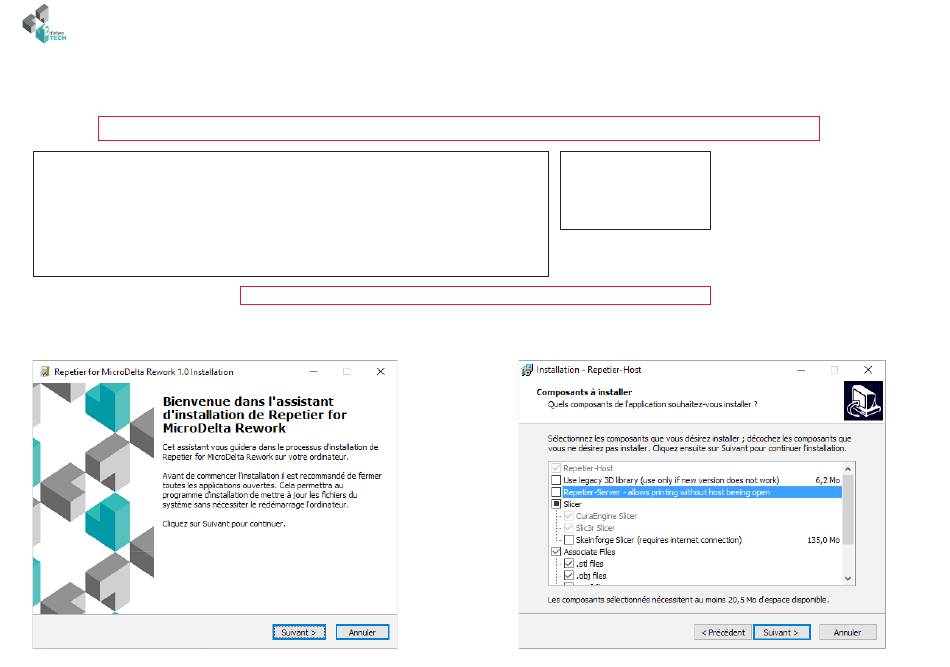The image size is (950, 667).
Task: Click the component list scroll-up arrow
Action: (x=848, y=469)
